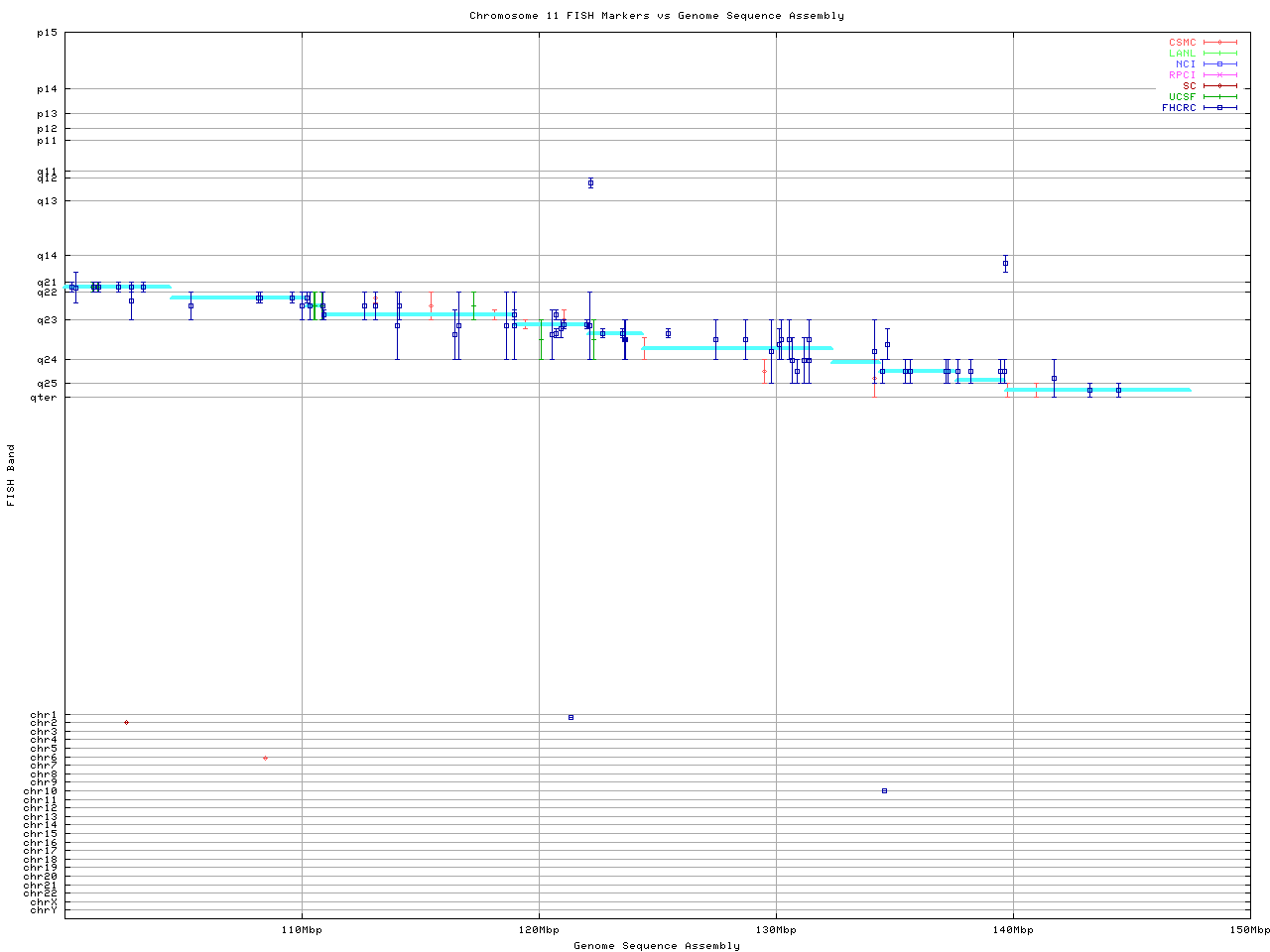Select the black square marker on chr10 row
Viewport: 1270px width, 952px height.
884,791
